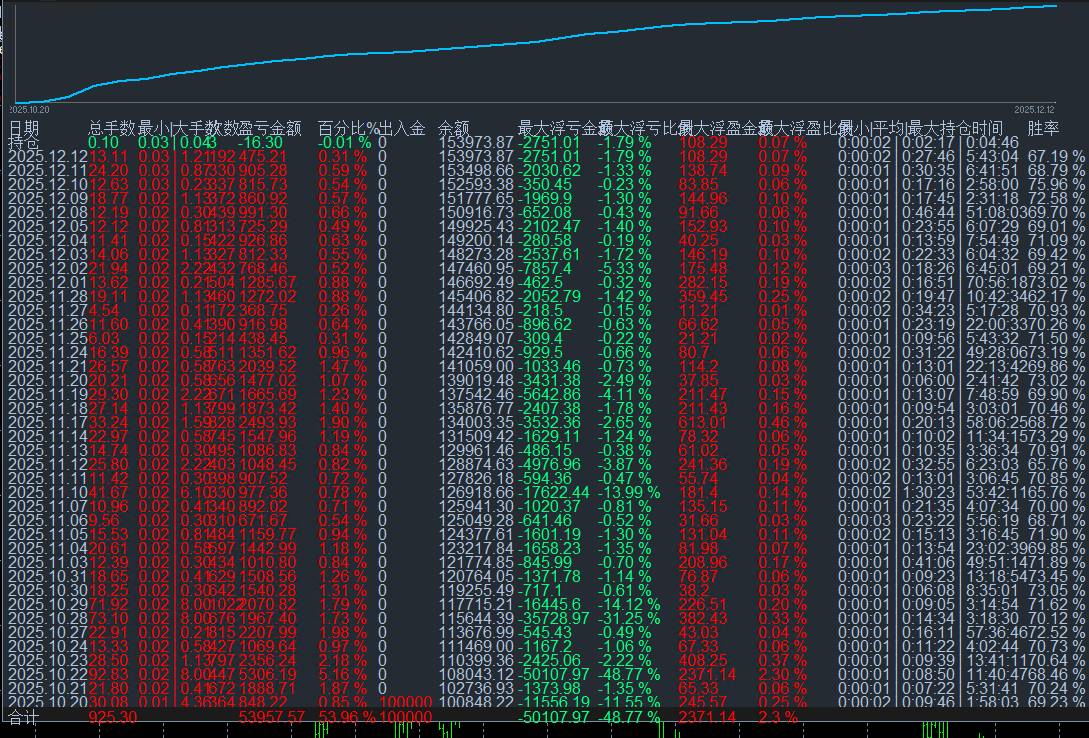The height and width of the screenshot is (738, 1089).
Task: Select the 2025.11.28 date cell
Action: 48,296
